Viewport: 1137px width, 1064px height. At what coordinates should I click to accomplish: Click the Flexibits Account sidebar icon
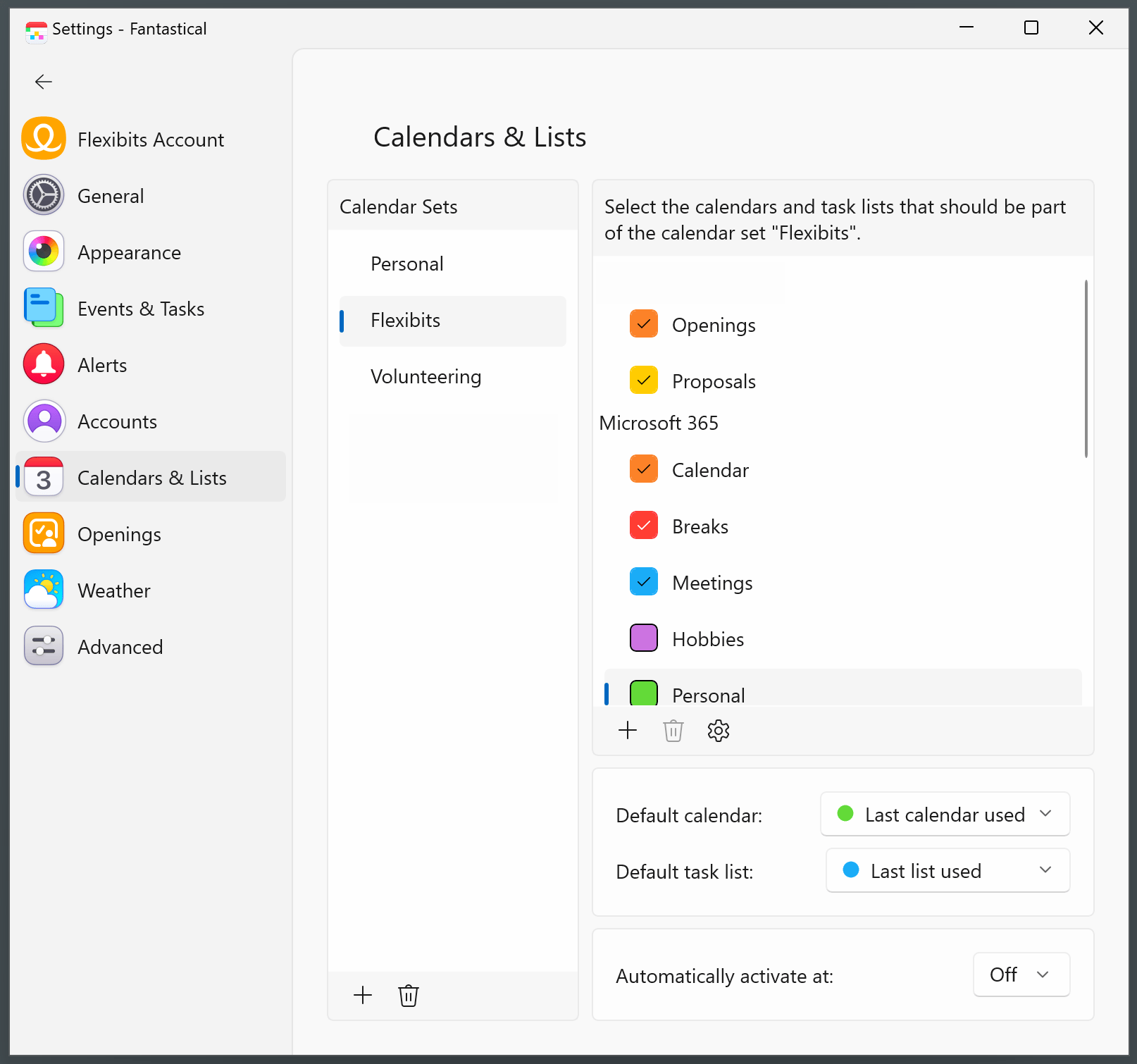pos(44,139)
